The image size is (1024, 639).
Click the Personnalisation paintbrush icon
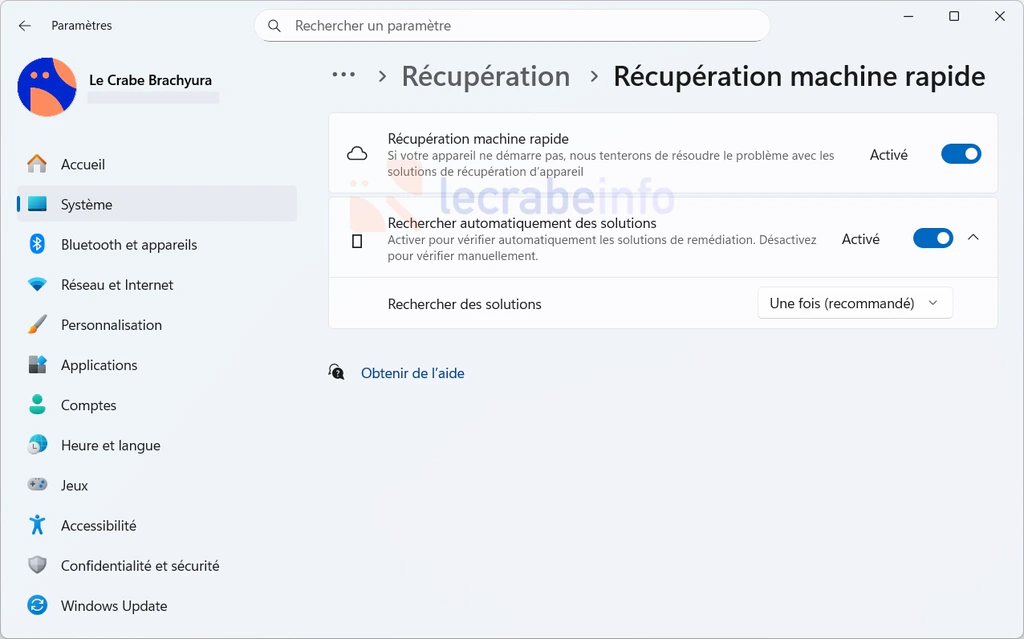tap(37, 325)
